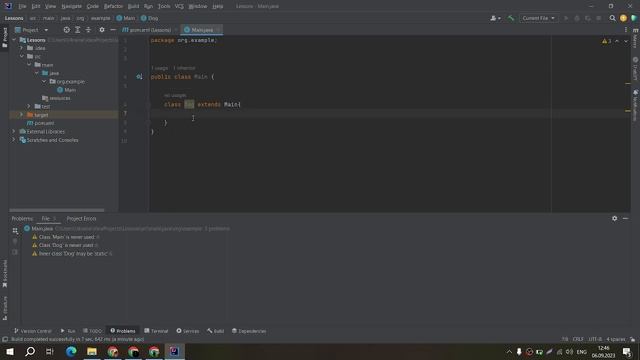640x360 pixels.
Task: Expand the test folder
Action: [29, 106]
